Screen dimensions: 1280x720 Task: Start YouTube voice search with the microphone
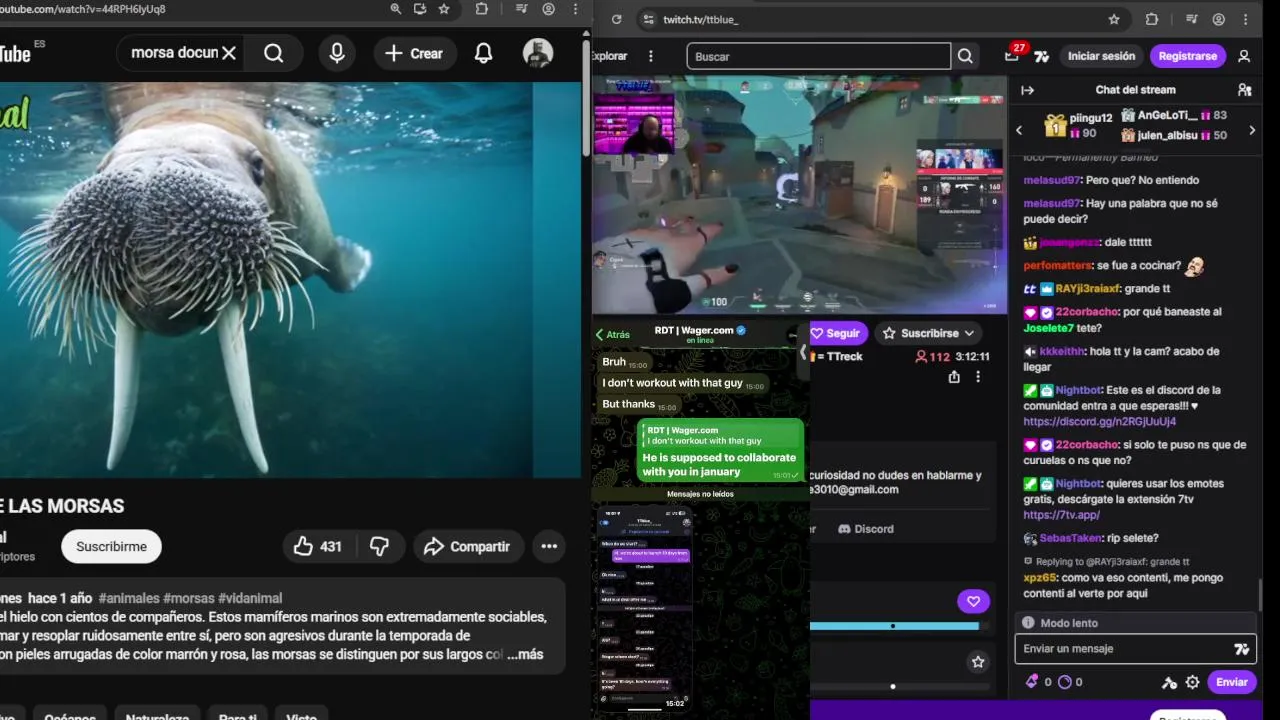pyautogui.click(x=337, y=53)
